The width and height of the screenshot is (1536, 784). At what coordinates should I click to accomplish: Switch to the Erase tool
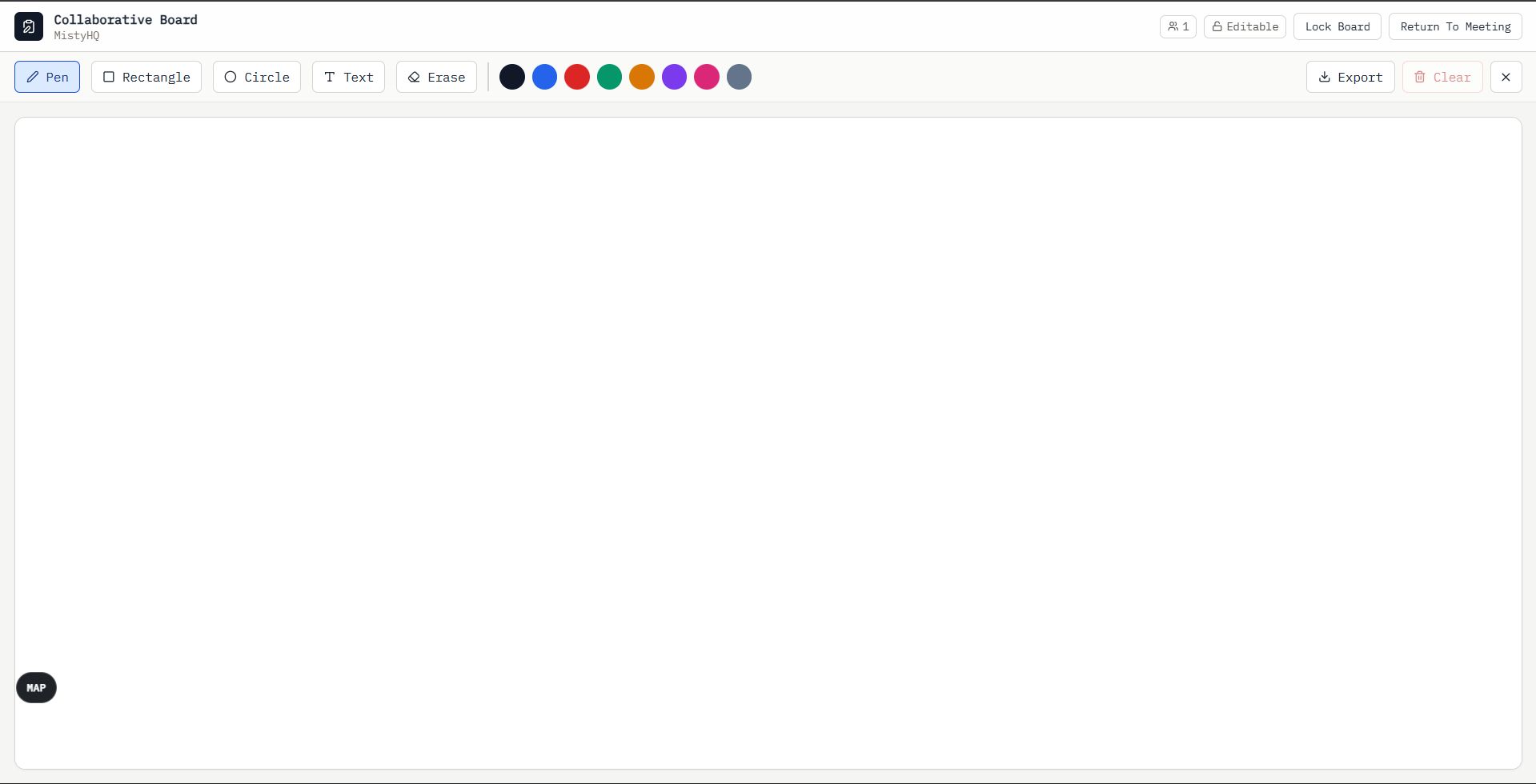[436, 77]
